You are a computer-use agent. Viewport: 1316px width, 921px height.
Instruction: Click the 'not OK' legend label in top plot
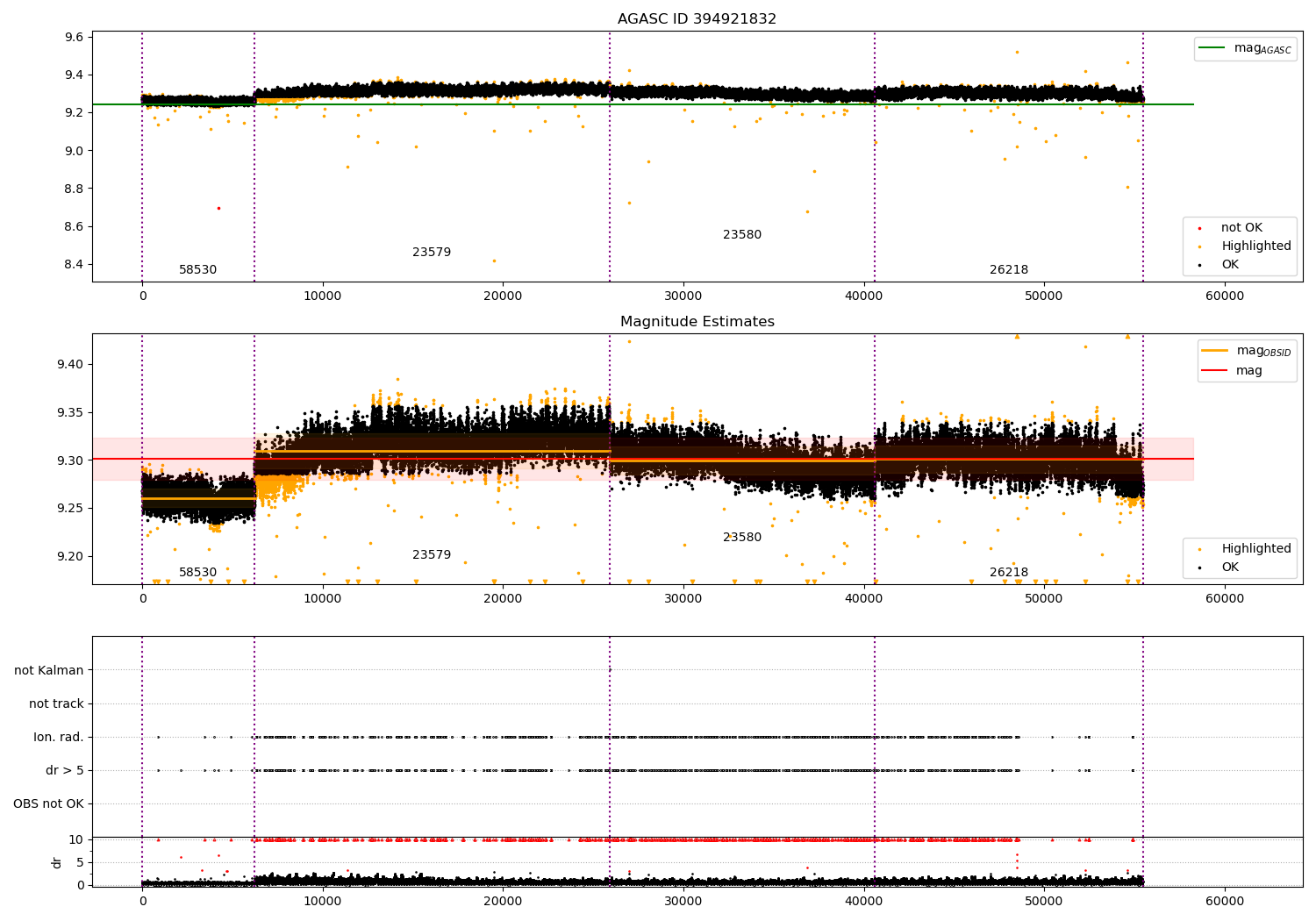(1241, 227)
